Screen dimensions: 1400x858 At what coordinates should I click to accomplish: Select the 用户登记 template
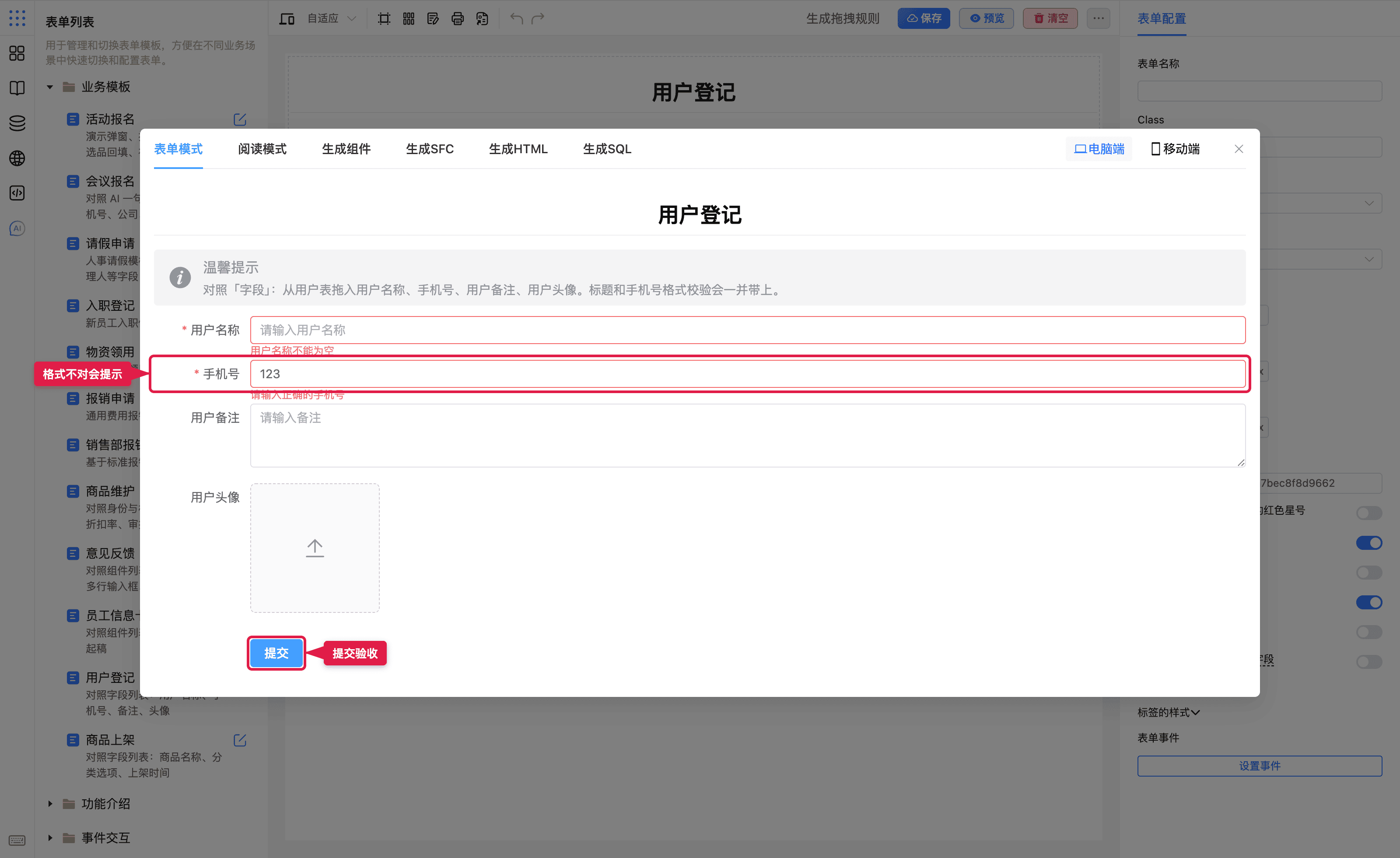110,678
